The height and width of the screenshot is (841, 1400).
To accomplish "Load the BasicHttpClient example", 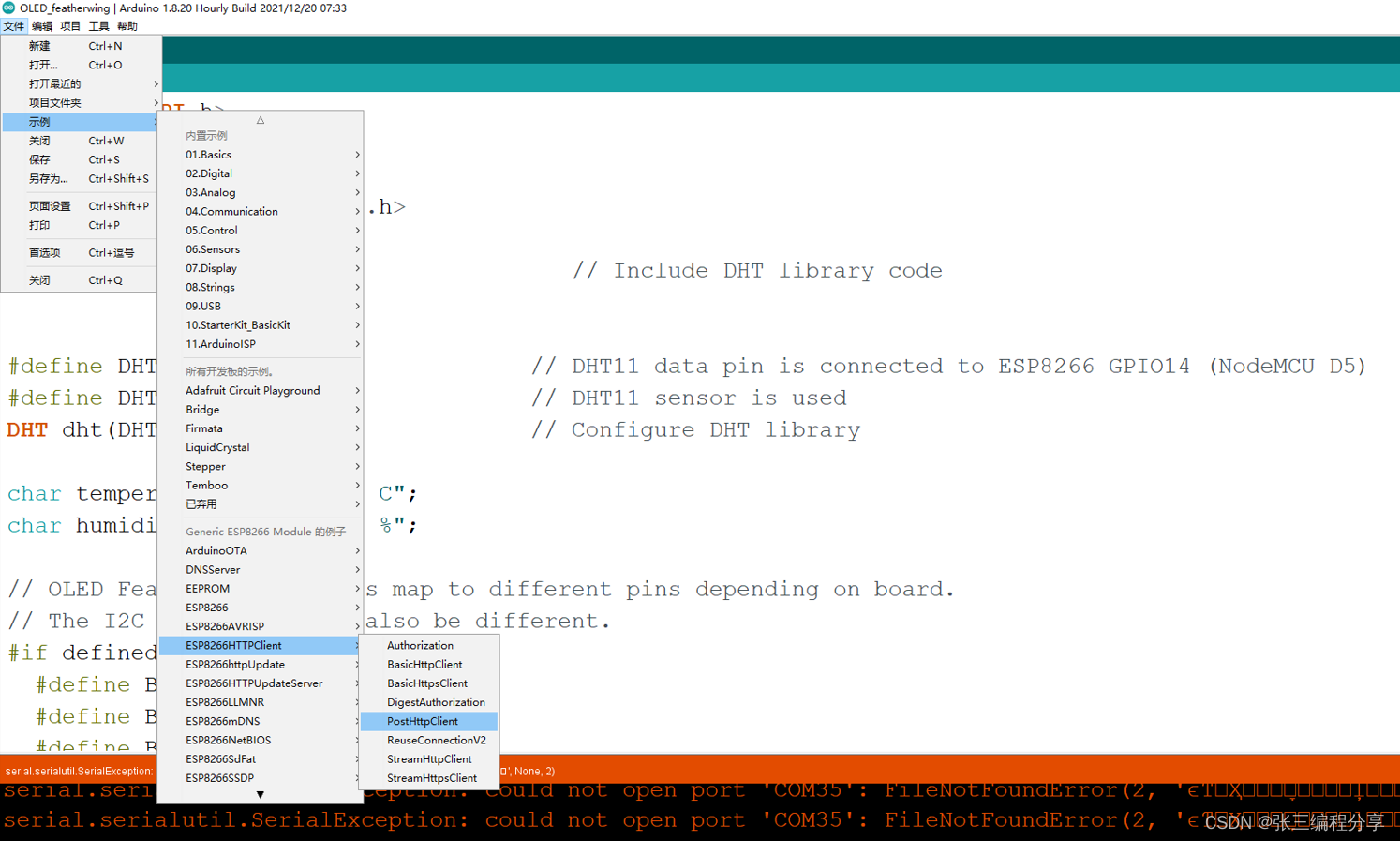I will 429,665.
